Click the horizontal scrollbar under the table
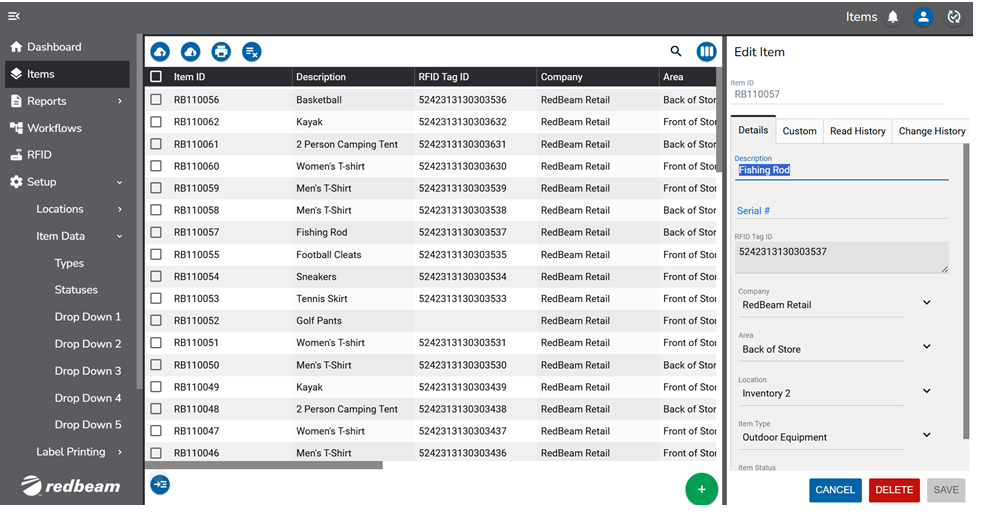Screen dimensions: 985x528 click(x=265, y=465)
